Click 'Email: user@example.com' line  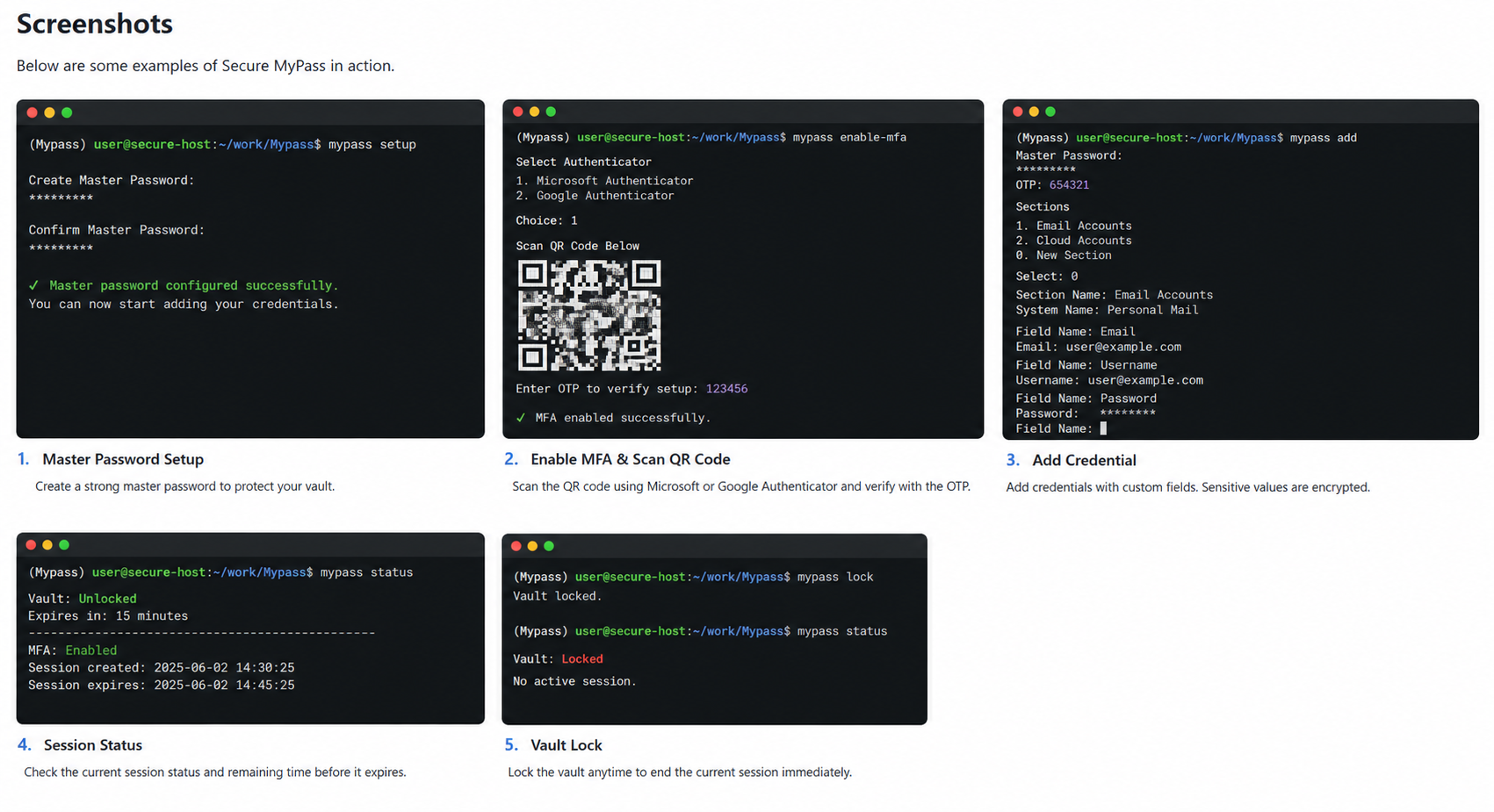1099,347
